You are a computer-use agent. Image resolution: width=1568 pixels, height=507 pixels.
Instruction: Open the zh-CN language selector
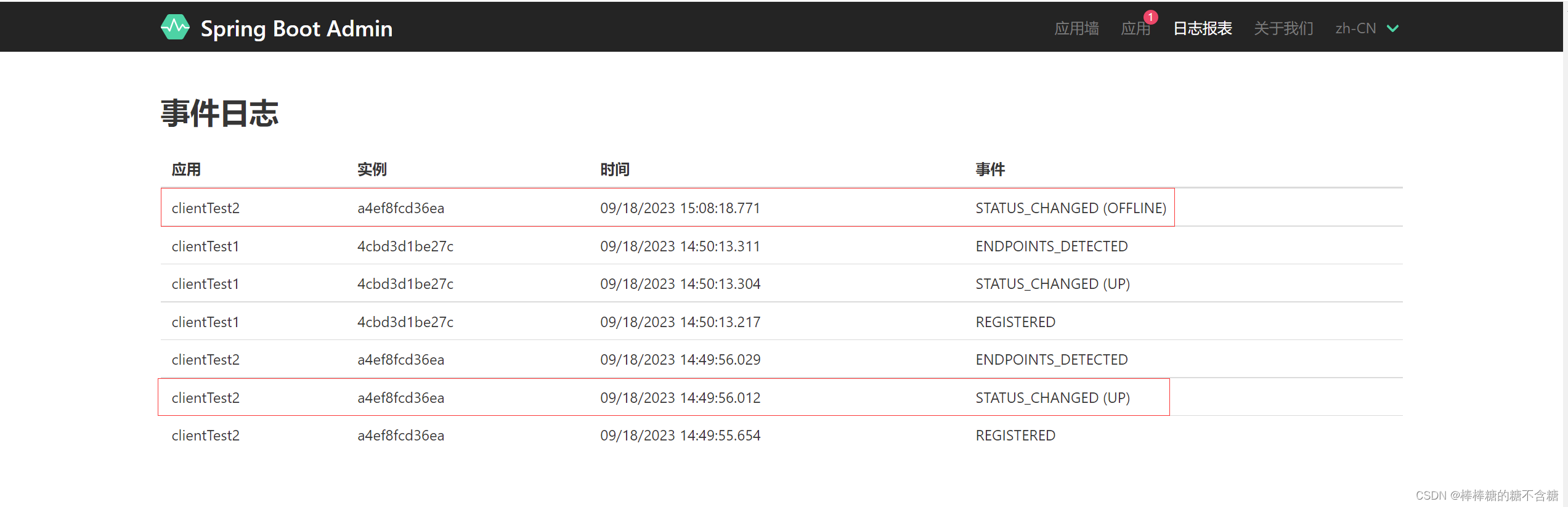coord(1355,28)
